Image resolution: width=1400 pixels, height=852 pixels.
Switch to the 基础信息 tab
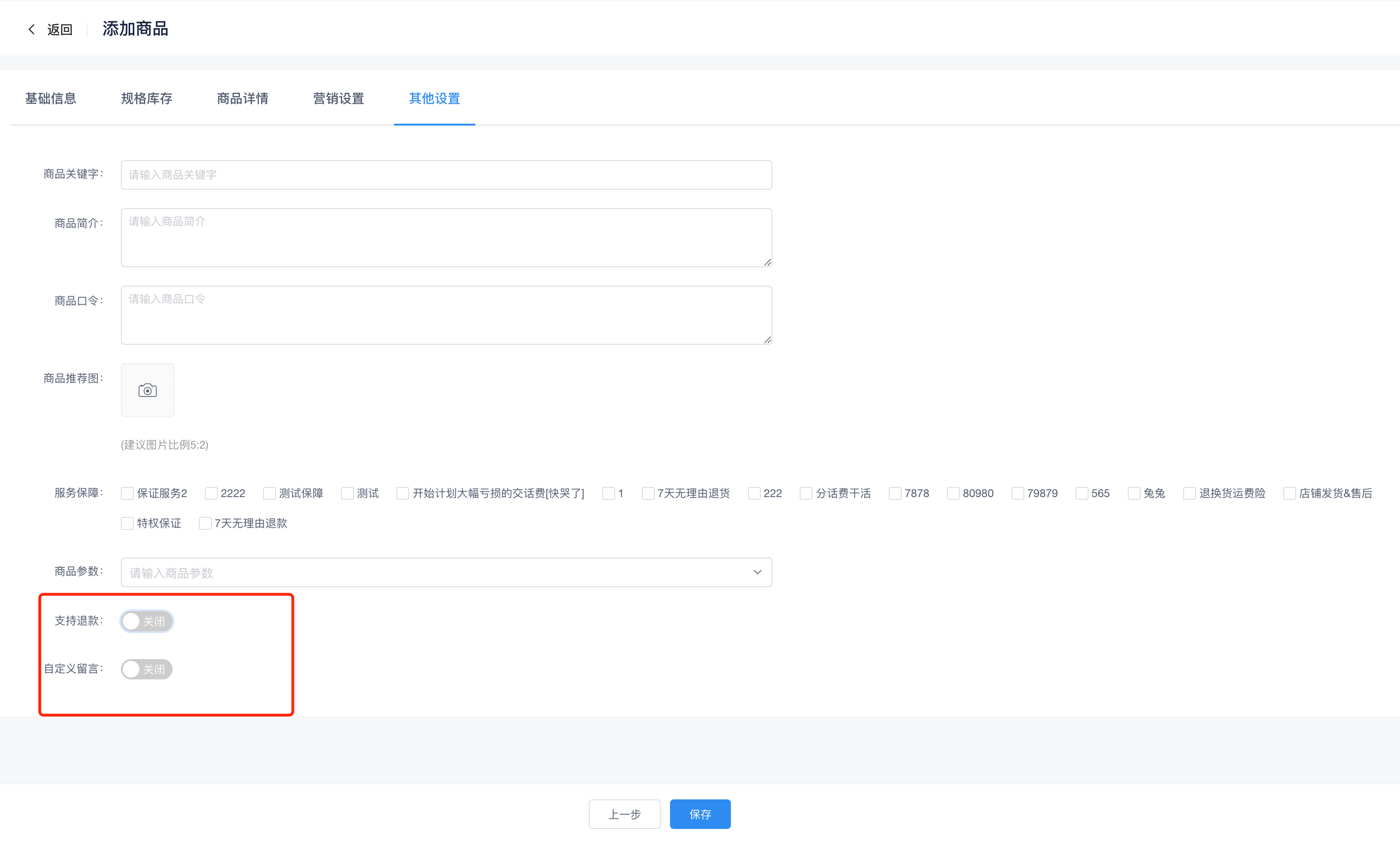[51, 98]
